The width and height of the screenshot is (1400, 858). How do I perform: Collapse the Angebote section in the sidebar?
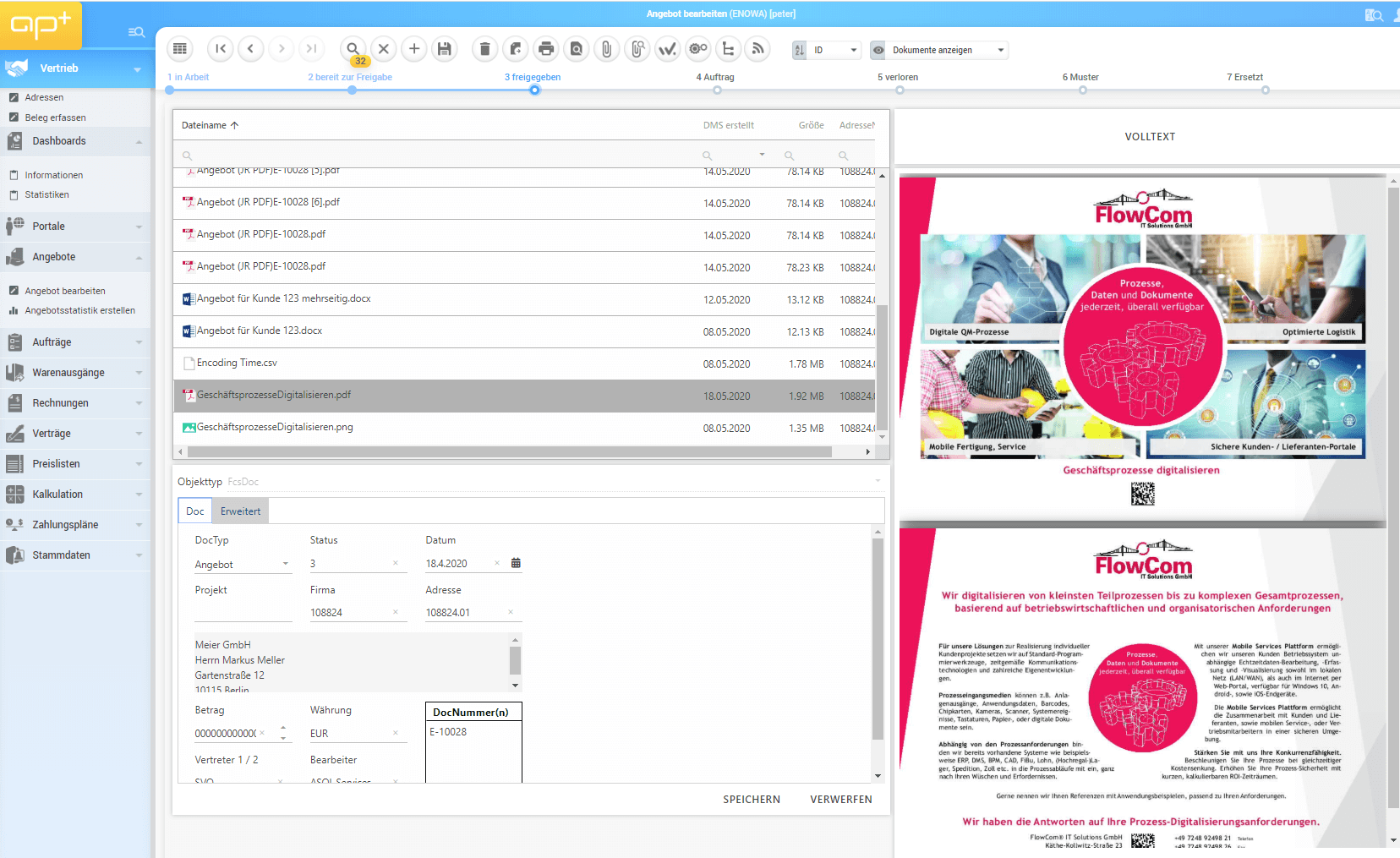tap(138, 256)
